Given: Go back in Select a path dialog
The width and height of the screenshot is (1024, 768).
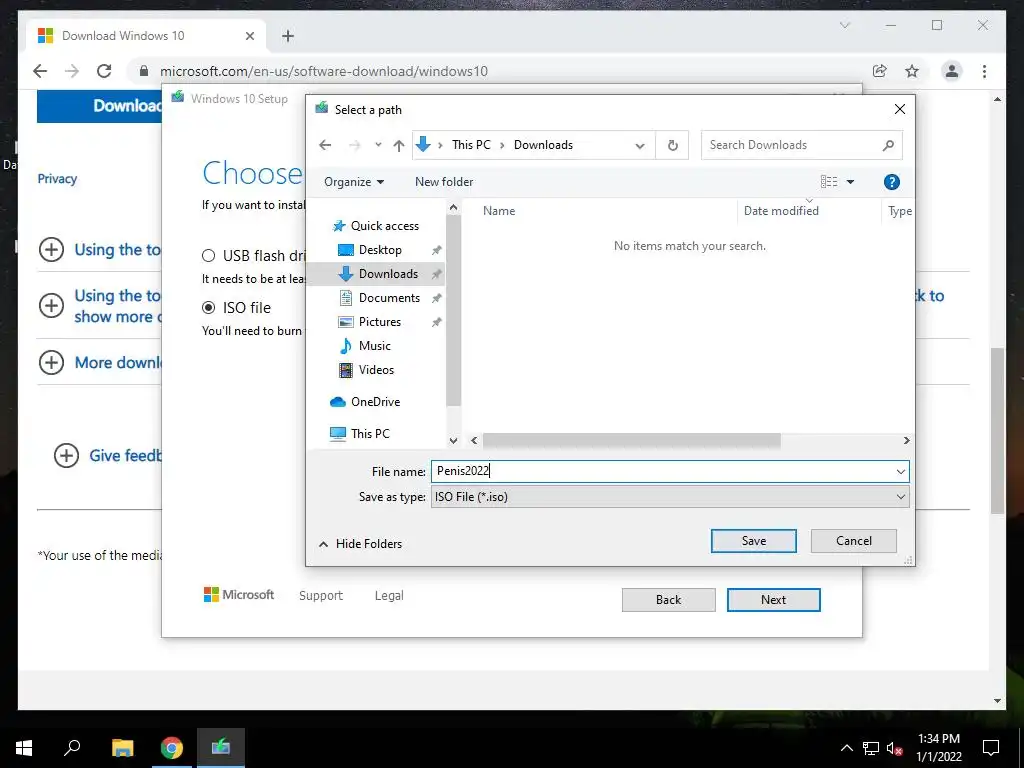Looking at the screenshot, I should coord(325,145).
